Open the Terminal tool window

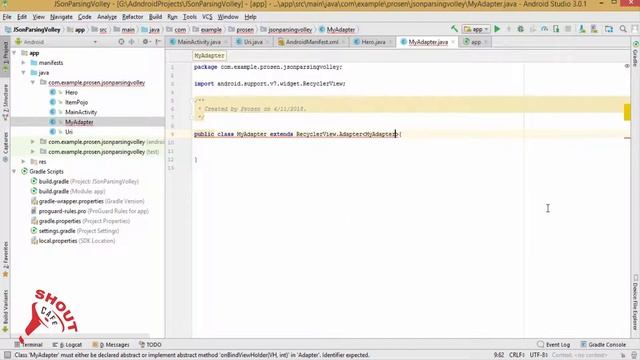click(29, 344)
